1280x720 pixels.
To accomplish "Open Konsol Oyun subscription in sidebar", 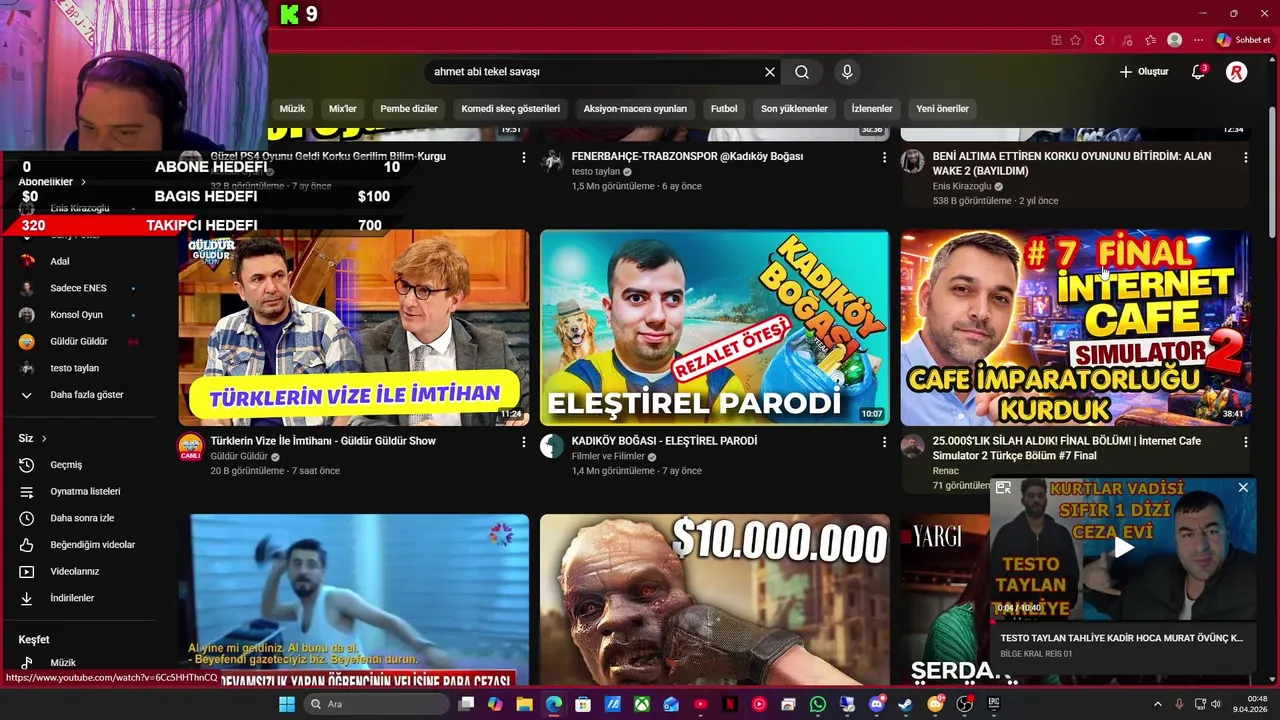I will 78,315.
